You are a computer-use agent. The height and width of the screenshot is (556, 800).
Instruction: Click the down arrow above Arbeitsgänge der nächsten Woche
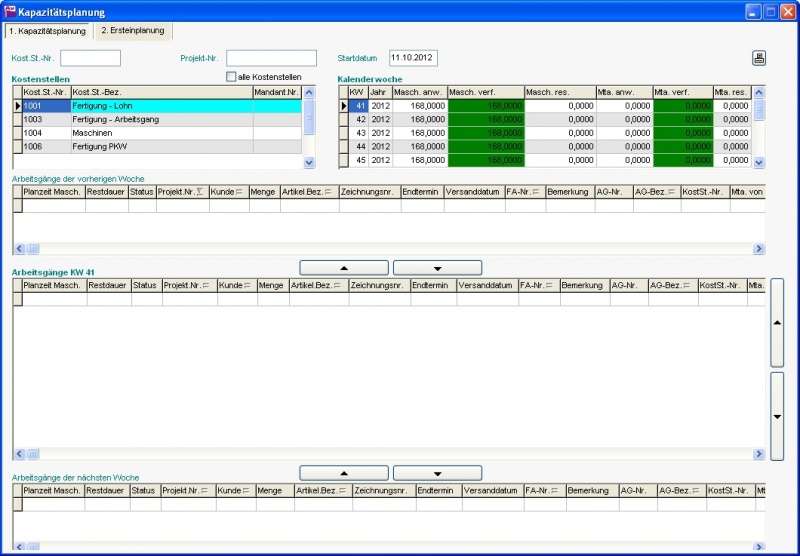click(x=437, y=473)
